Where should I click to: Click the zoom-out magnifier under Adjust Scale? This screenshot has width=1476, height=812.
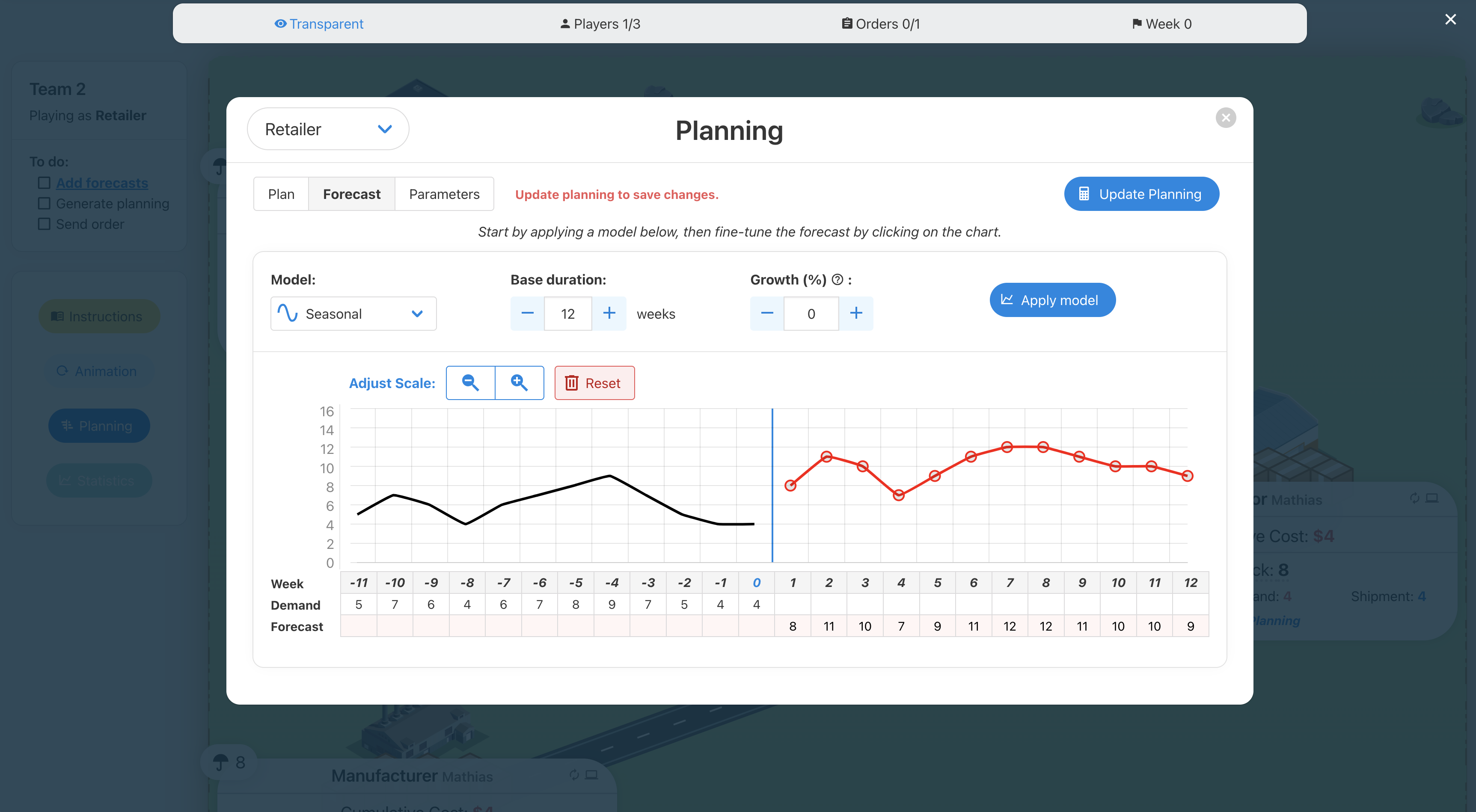(470, 382)
